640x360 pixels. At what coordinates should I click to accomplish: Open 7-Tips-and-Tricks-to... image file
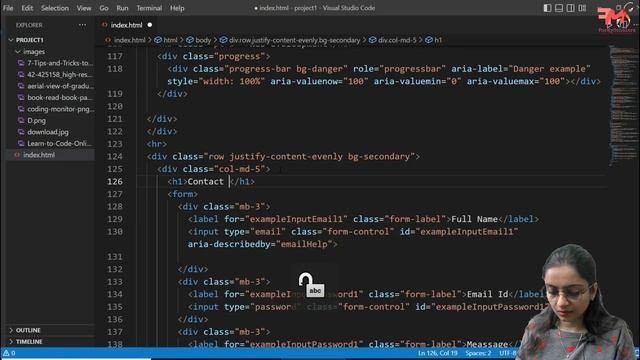coord(60,63)
